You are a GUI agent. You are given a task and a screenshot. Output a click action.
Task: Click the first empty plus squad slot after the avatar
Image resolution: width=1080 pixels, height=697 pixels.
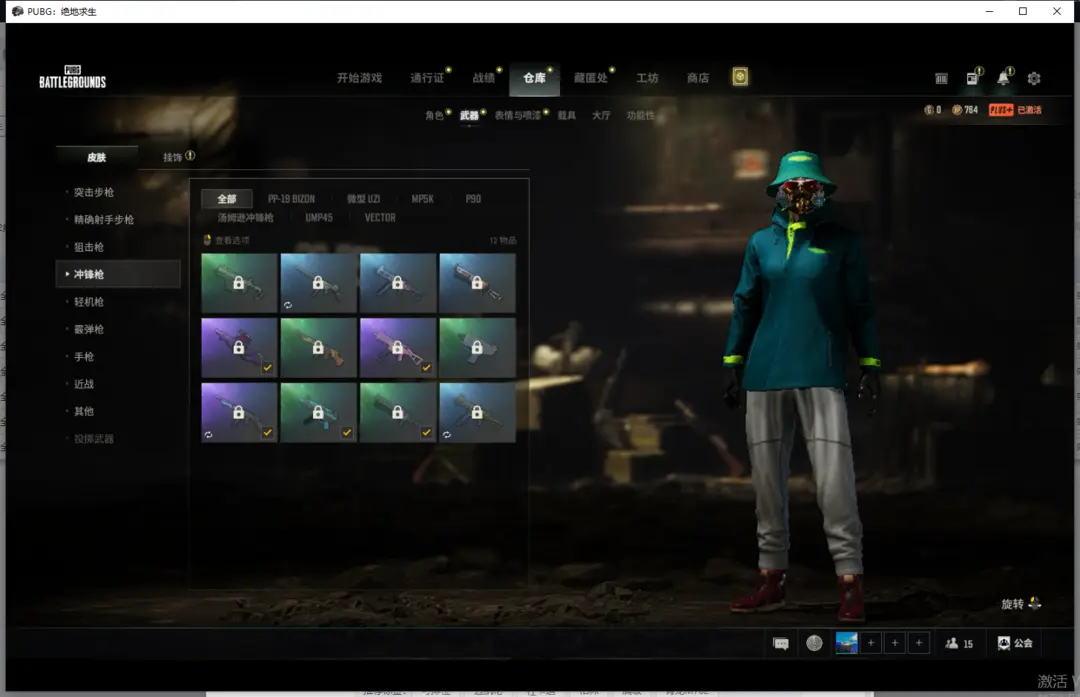[x=871, y=643]
